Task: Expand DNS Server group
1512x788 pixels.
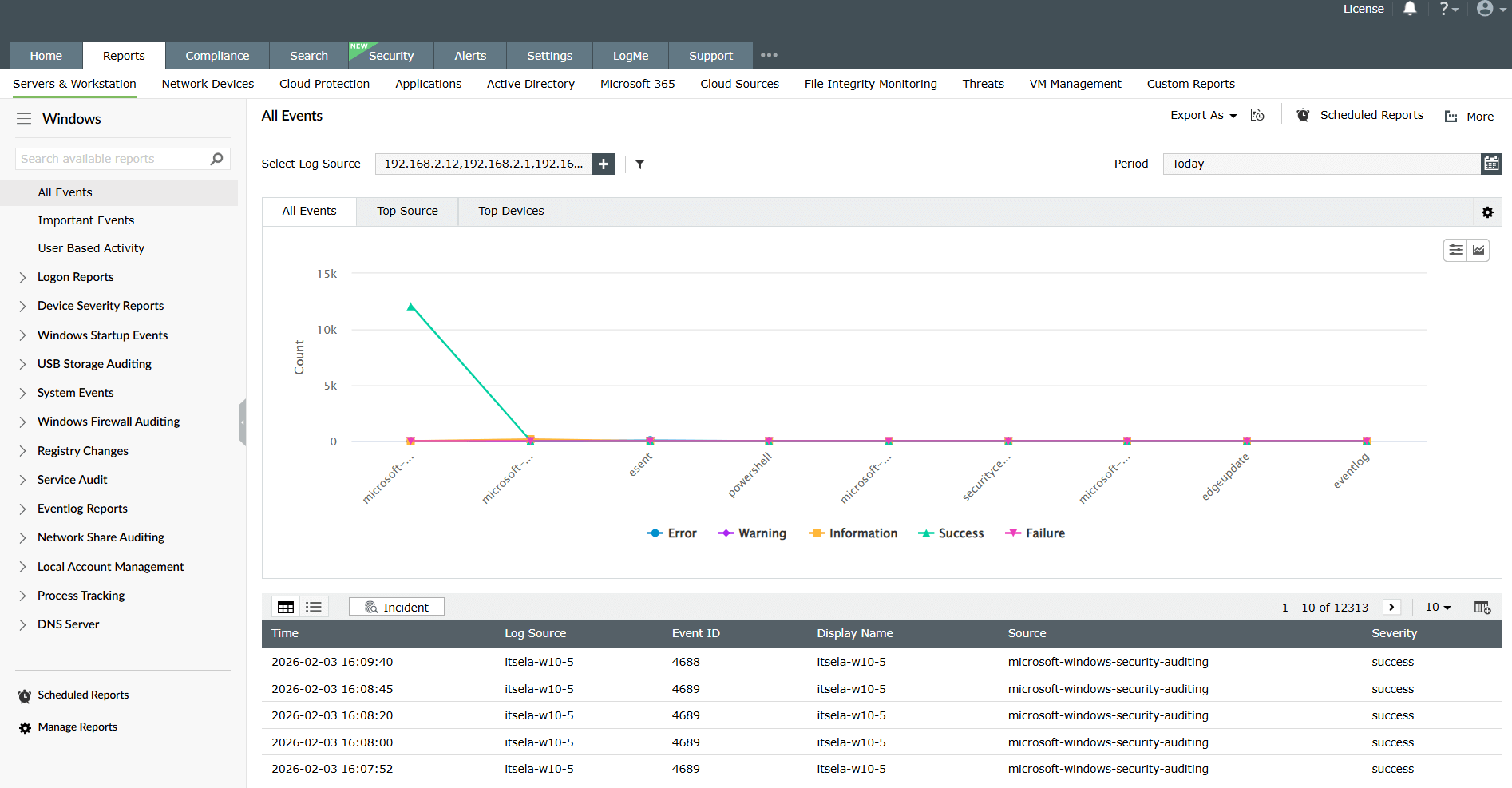Action: click(x=22, y=625)
